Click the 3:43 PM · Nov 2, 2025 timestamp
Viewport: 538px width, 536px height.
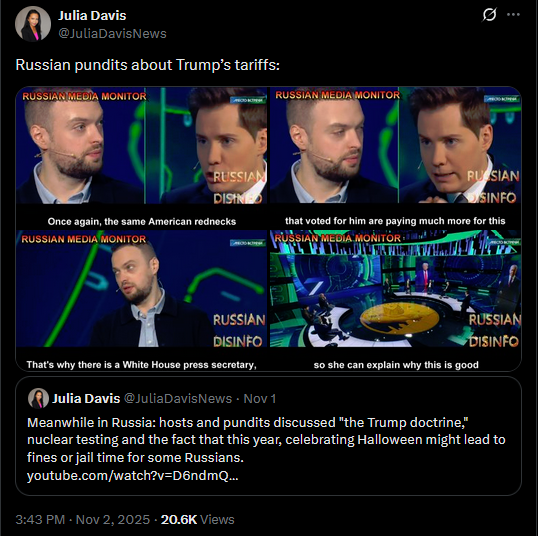point(83,520)
